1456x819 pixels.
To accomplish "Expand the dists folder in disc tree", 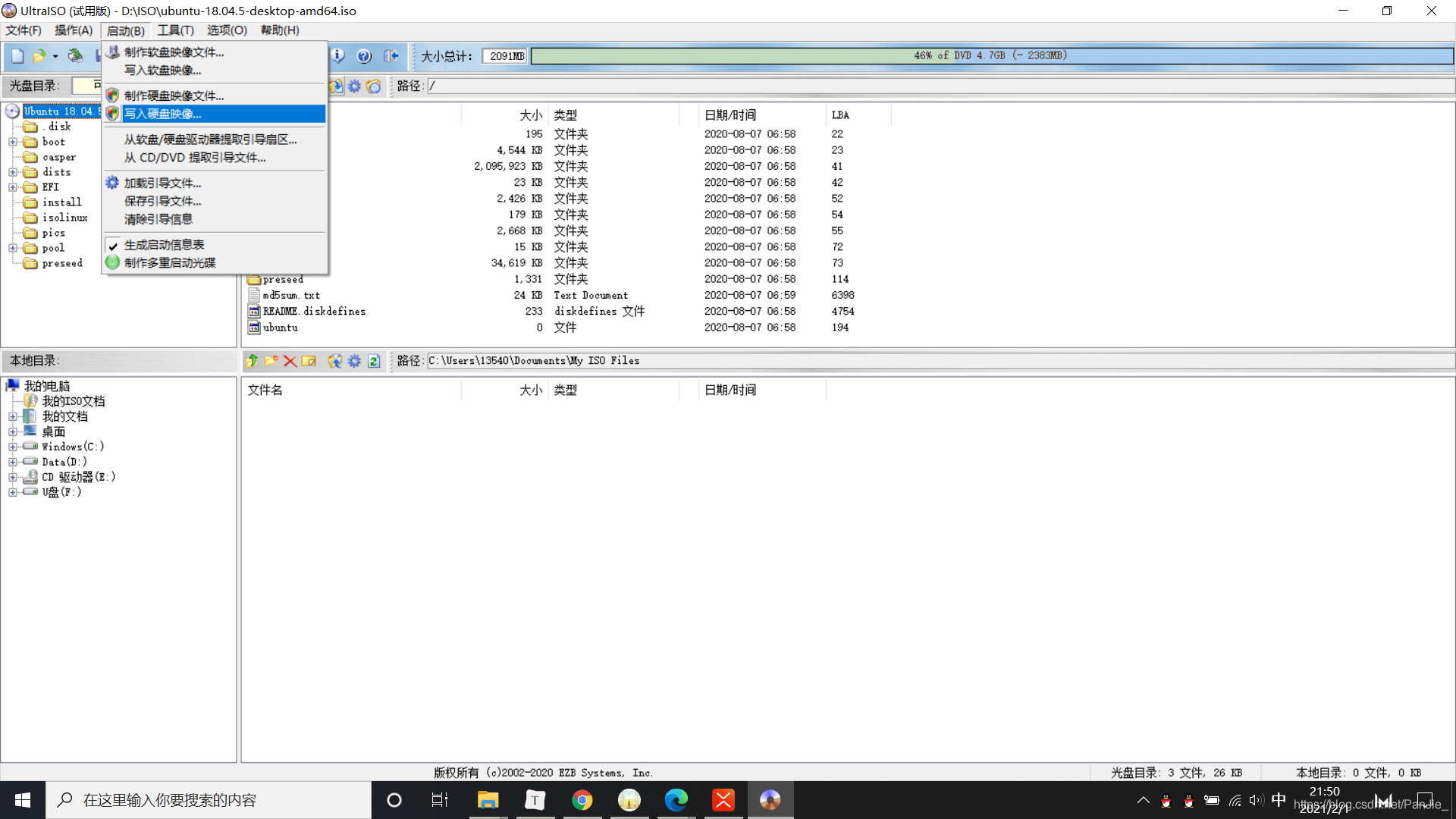I will [13, 172].
